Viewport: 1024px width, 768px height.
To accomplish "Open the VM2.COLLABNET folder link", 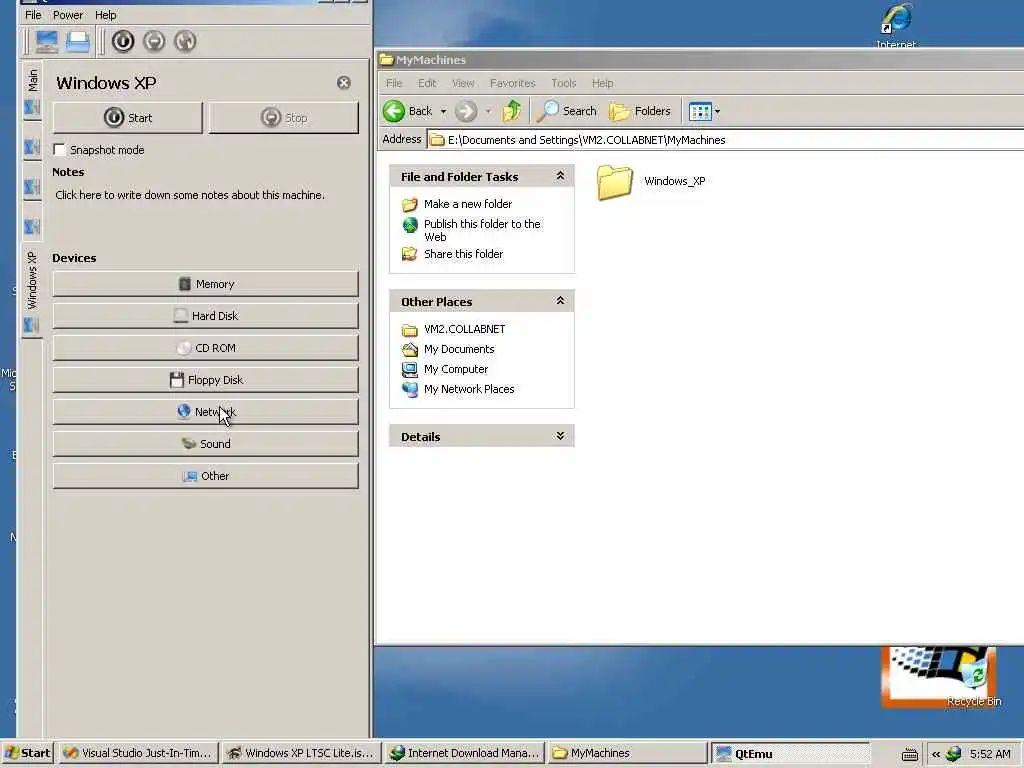I will (464, 329).
